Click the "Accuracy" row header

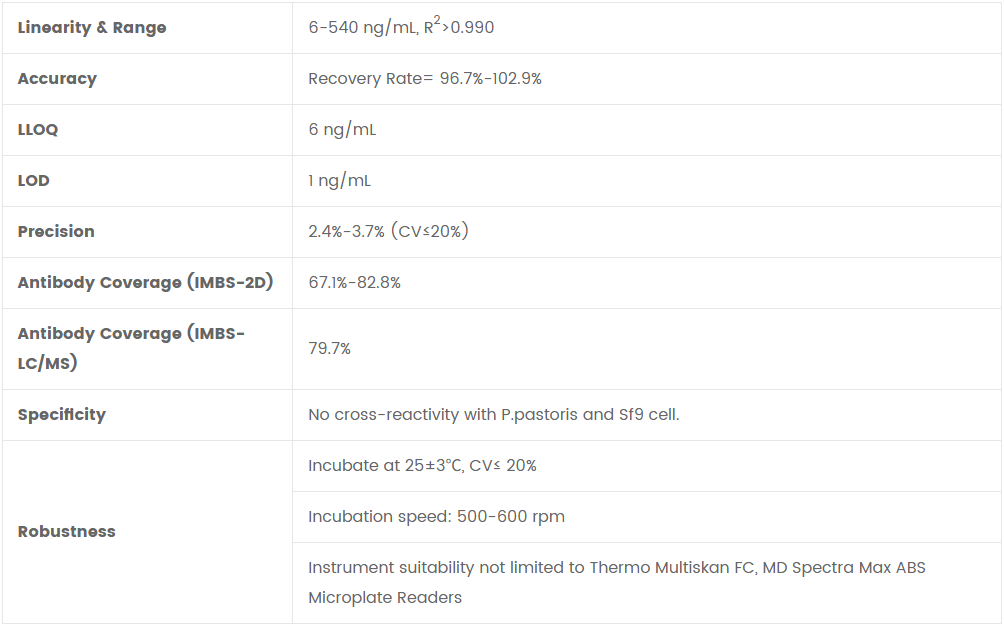[x=57, y=79]
